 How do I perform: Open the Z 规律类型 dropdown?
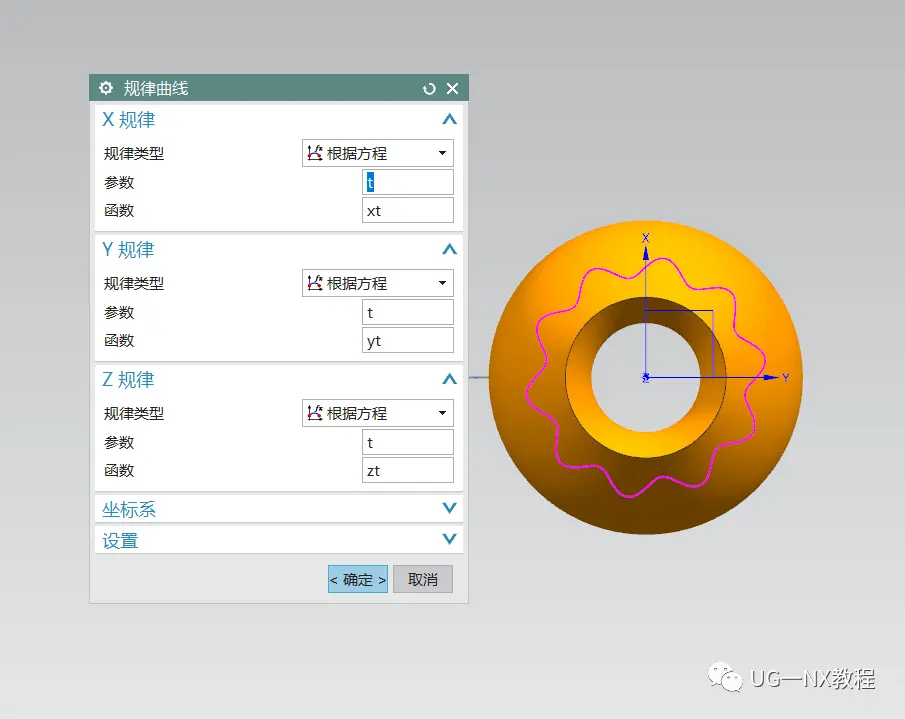coord(378,413)
